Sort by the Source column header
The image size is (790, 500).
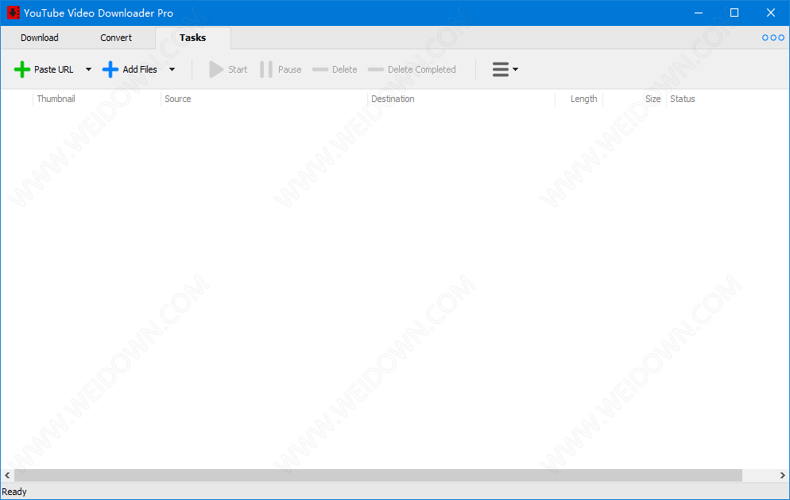(x=178, y=99)
